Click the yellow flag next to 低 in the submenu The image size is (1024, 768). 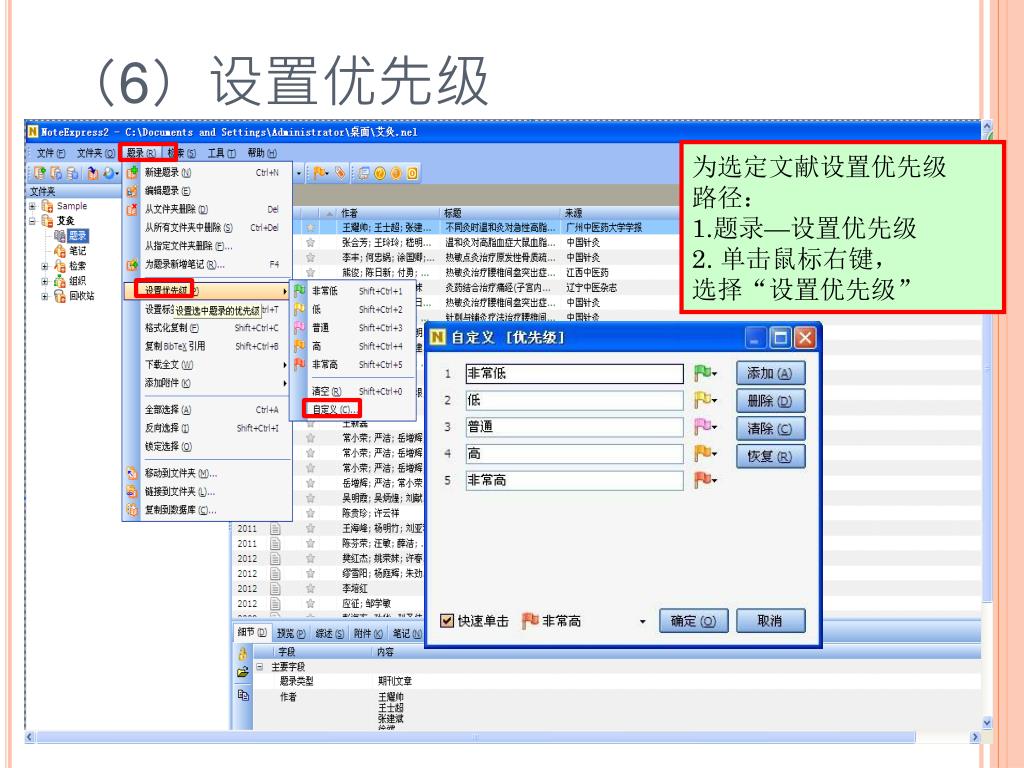299,309
